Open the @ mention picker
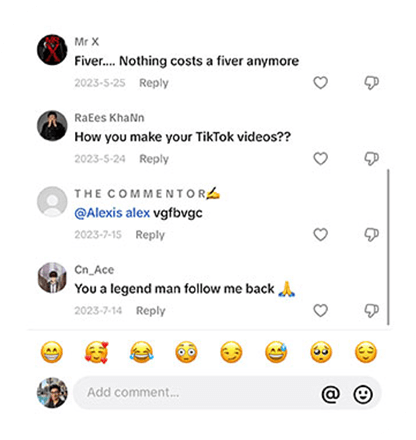 click(x=331, y=394)
